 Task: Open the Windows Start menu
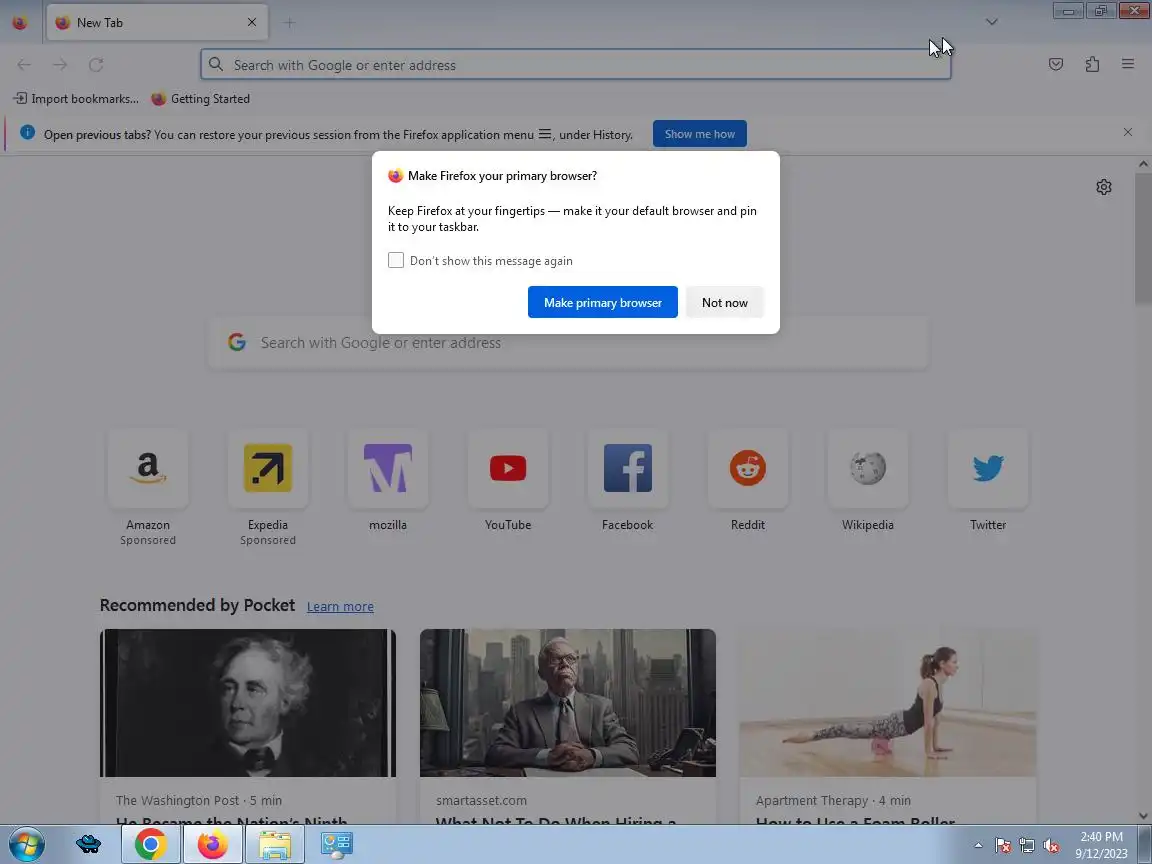[x=26, y=844]
